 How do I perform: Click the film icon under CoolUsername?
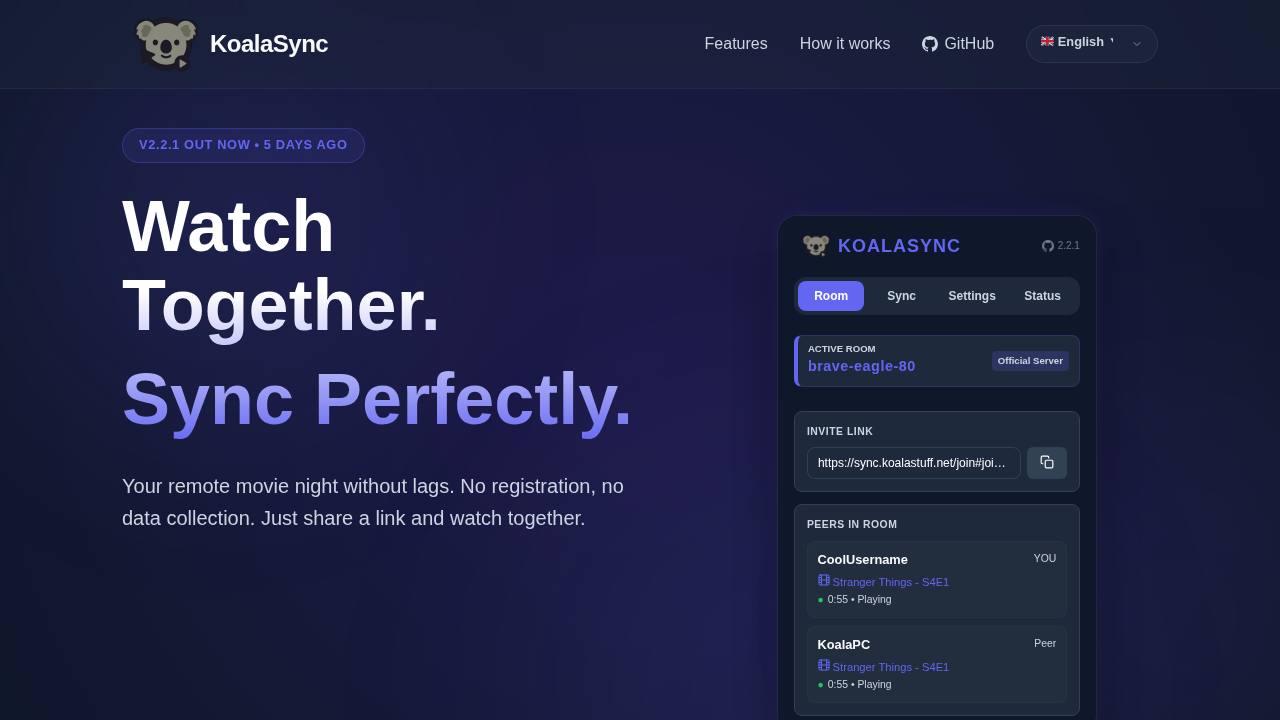[x=824, y=580]
